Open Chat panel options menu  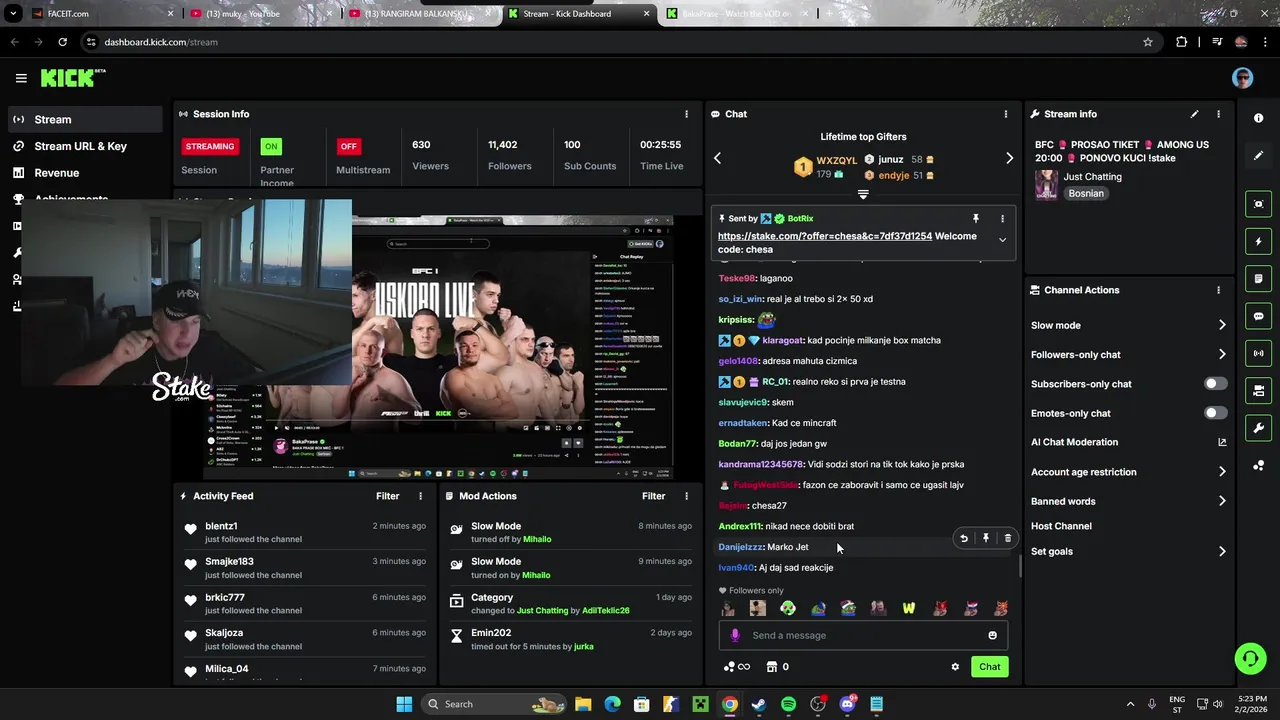(1006, 114)
